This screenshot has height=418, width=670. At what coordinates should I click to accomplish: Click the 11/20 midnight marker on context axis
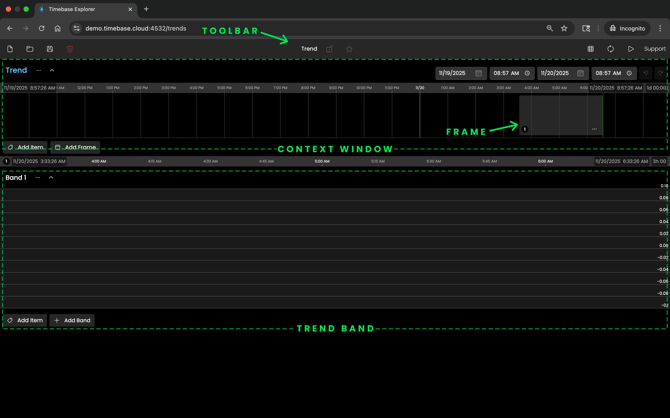pos(420,88)
